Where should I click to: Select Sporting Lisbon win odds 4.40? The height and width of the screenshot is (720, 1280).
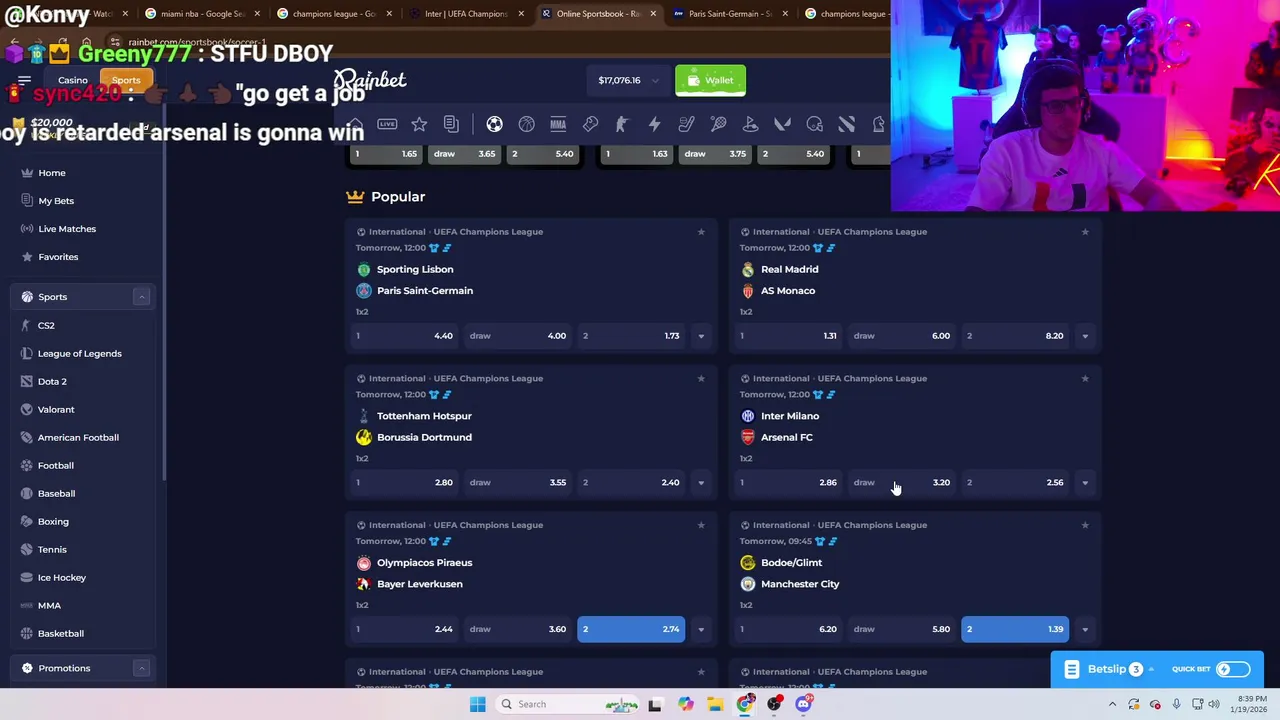(404, 336)
